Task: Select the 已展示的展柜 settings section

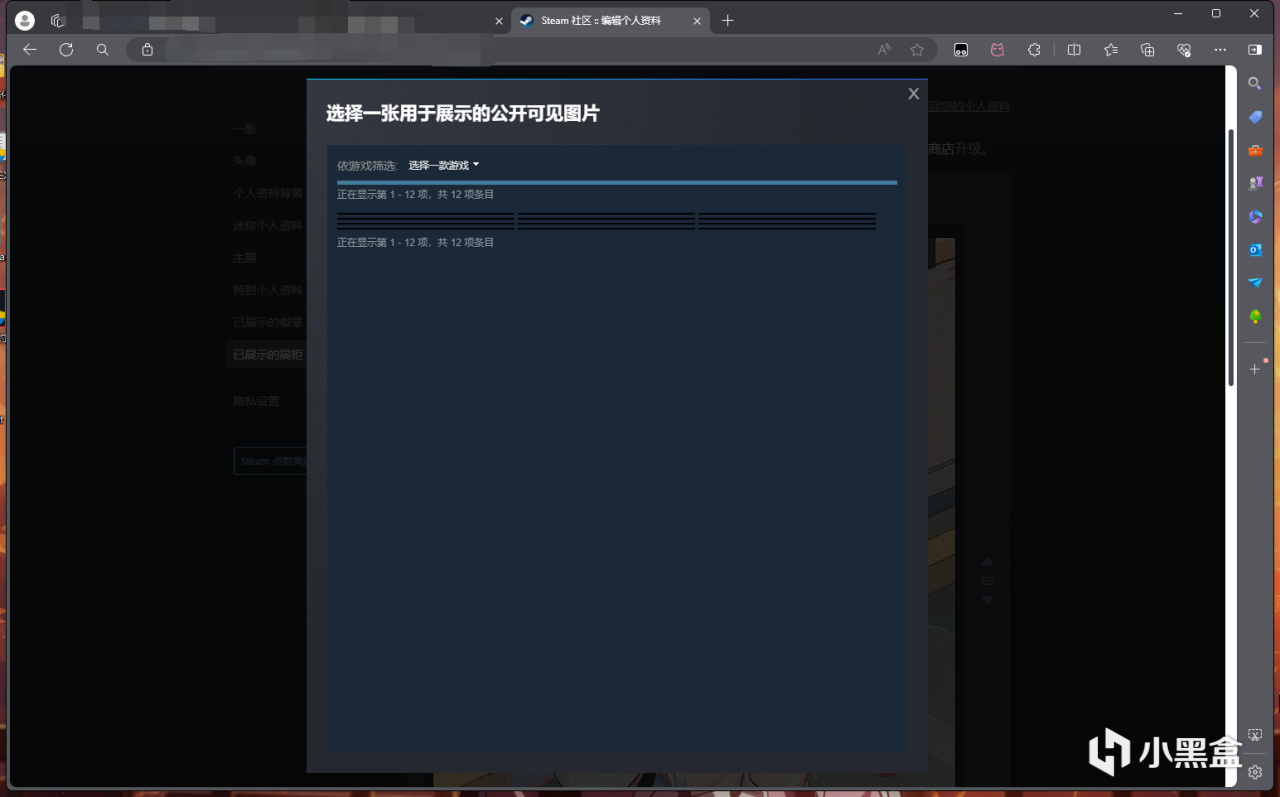Action: pos(268,354)
